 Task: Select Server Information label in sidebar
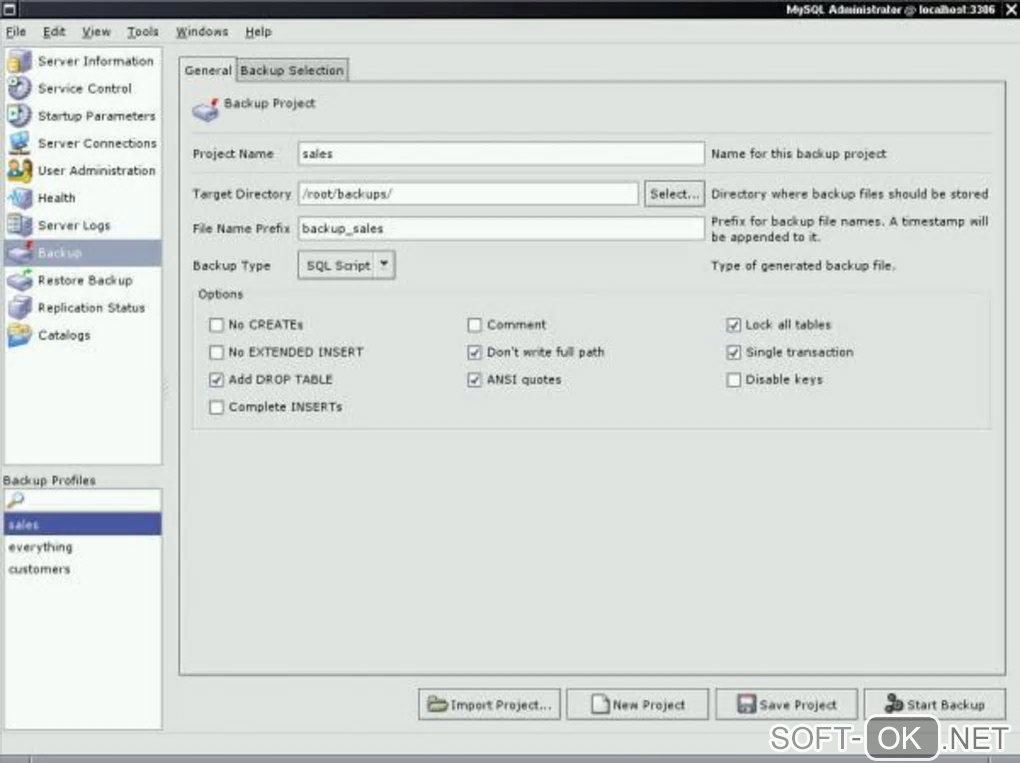tap(96, 60)
